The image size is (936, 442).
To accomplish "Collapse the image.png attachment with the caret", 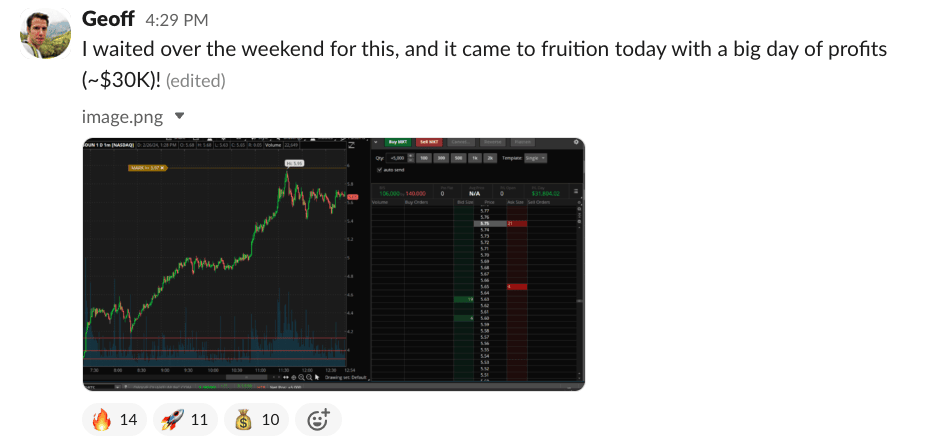I will 180,116.
